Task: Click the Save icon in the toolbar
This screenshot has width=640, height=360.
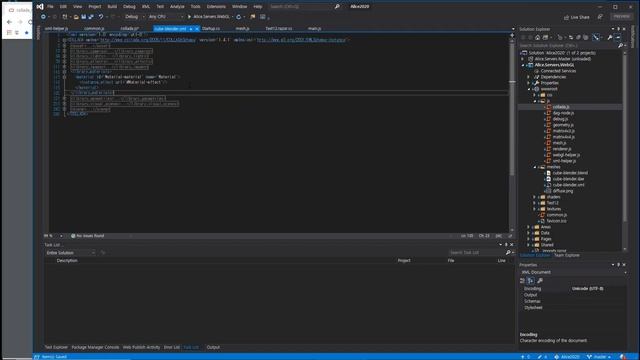Action: point(84,17)
